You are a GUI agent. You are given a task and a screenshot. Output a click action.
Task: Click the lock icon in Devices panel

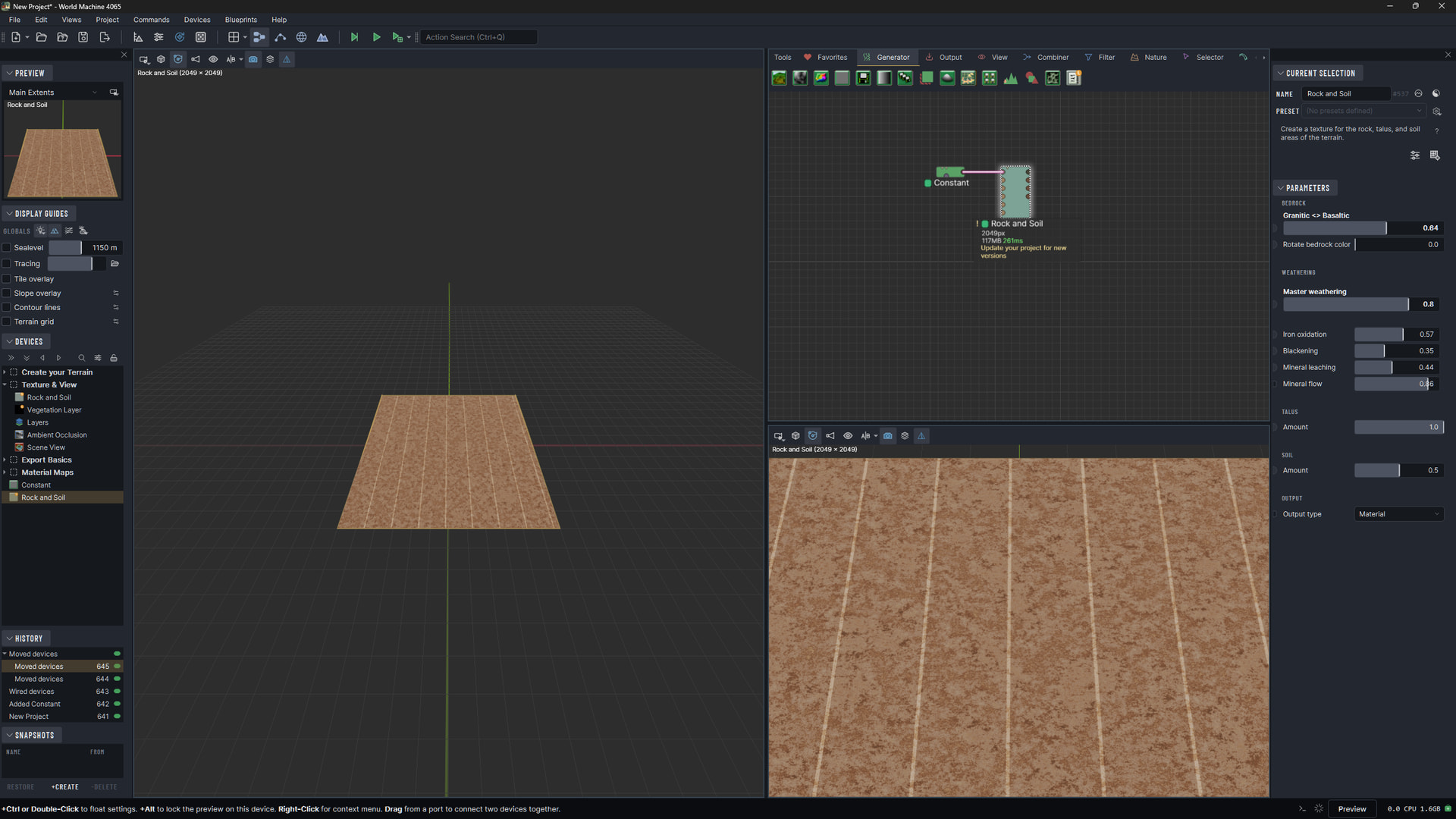pyautogui.click(x=114, y=358)
